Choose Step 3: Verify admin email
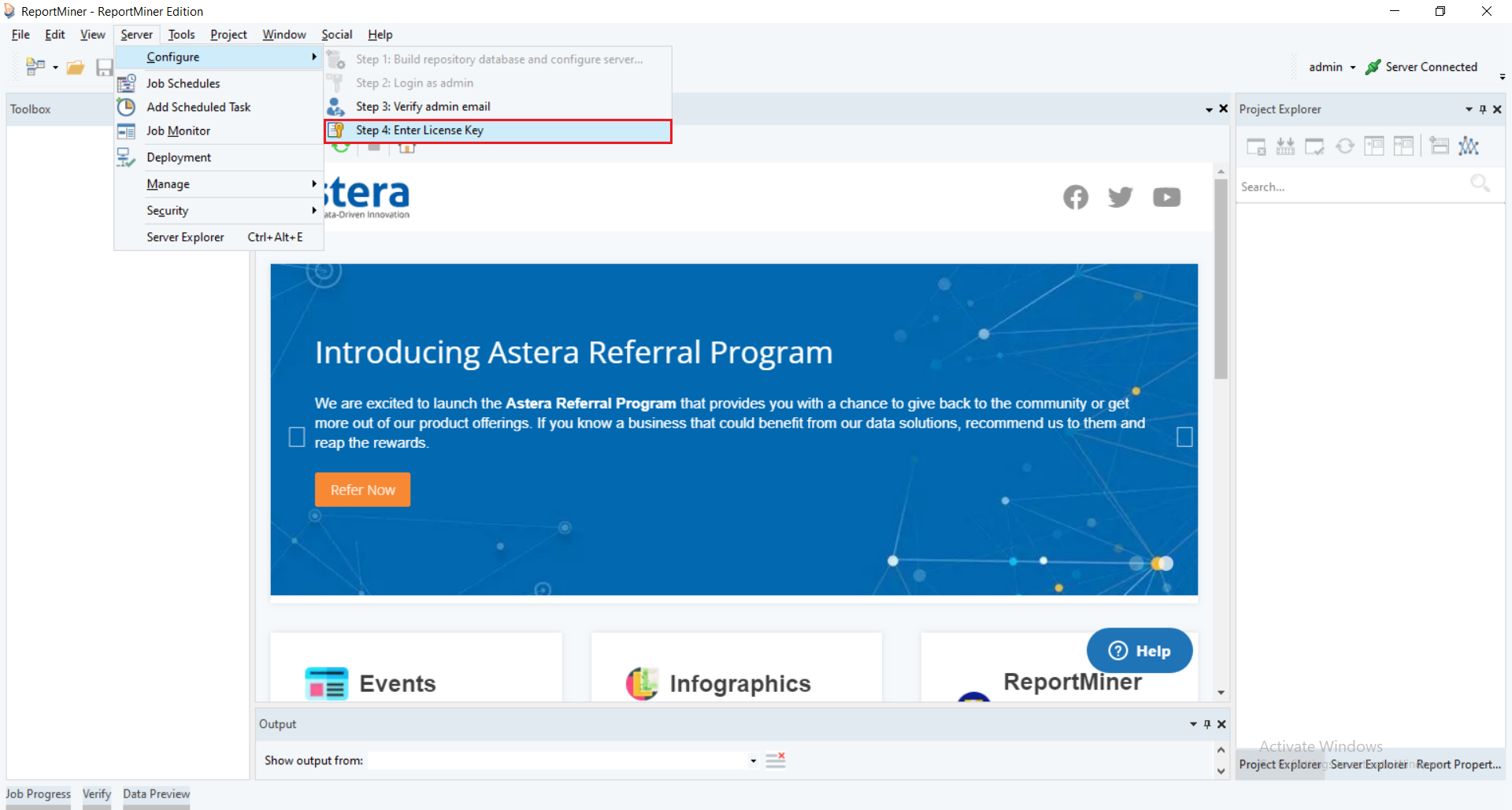This screenshot has height=810, width=1512. 498,106
